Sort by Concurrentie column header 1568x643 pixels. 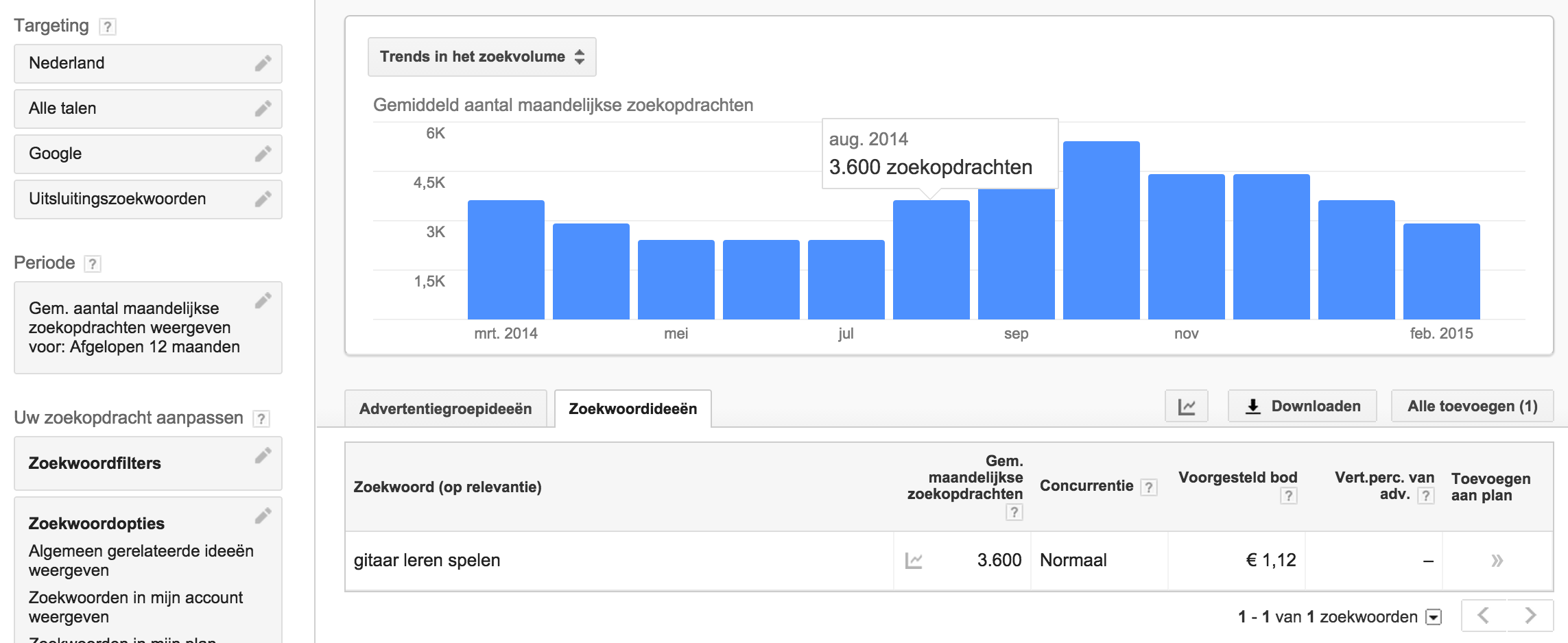click(x=1086, y=486)
